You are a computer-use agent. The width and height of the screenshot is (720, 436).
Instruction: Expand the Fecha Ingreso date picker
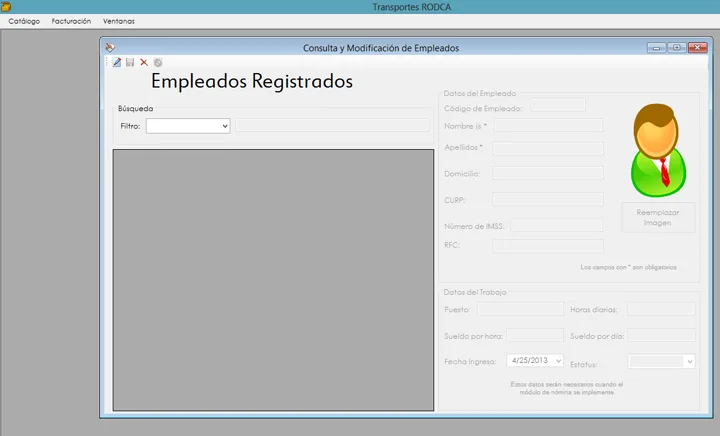(558, 361)
